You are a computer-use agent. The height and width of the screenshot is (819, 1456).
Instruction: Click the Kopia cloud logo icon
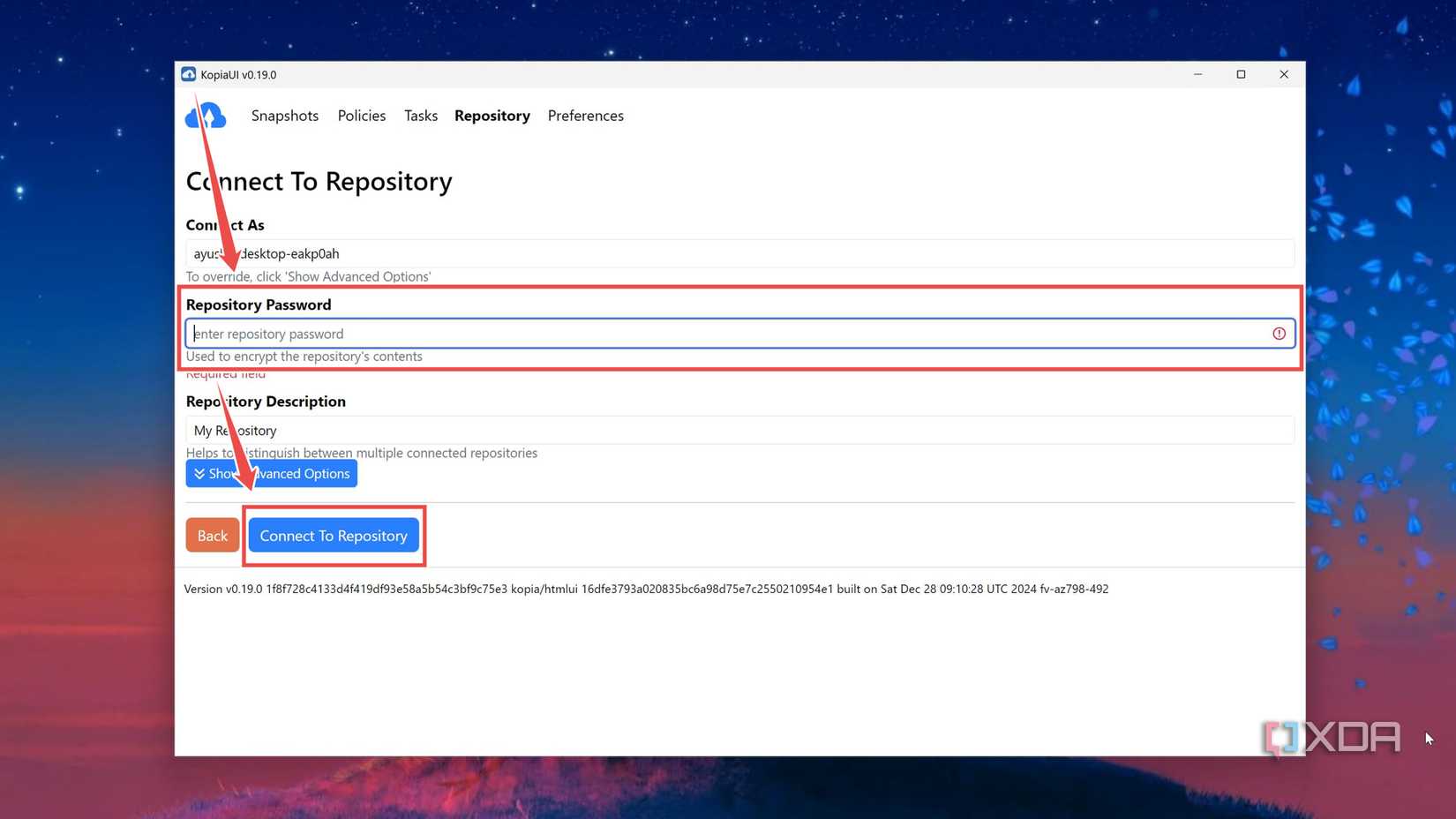click(205, 115)
